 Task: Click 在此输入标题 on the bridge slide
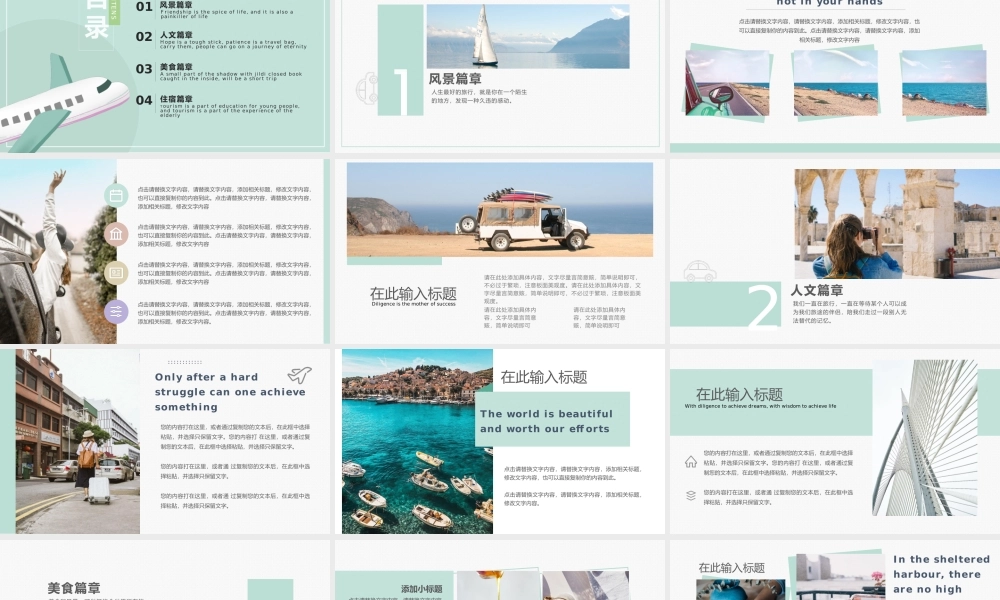739,394
